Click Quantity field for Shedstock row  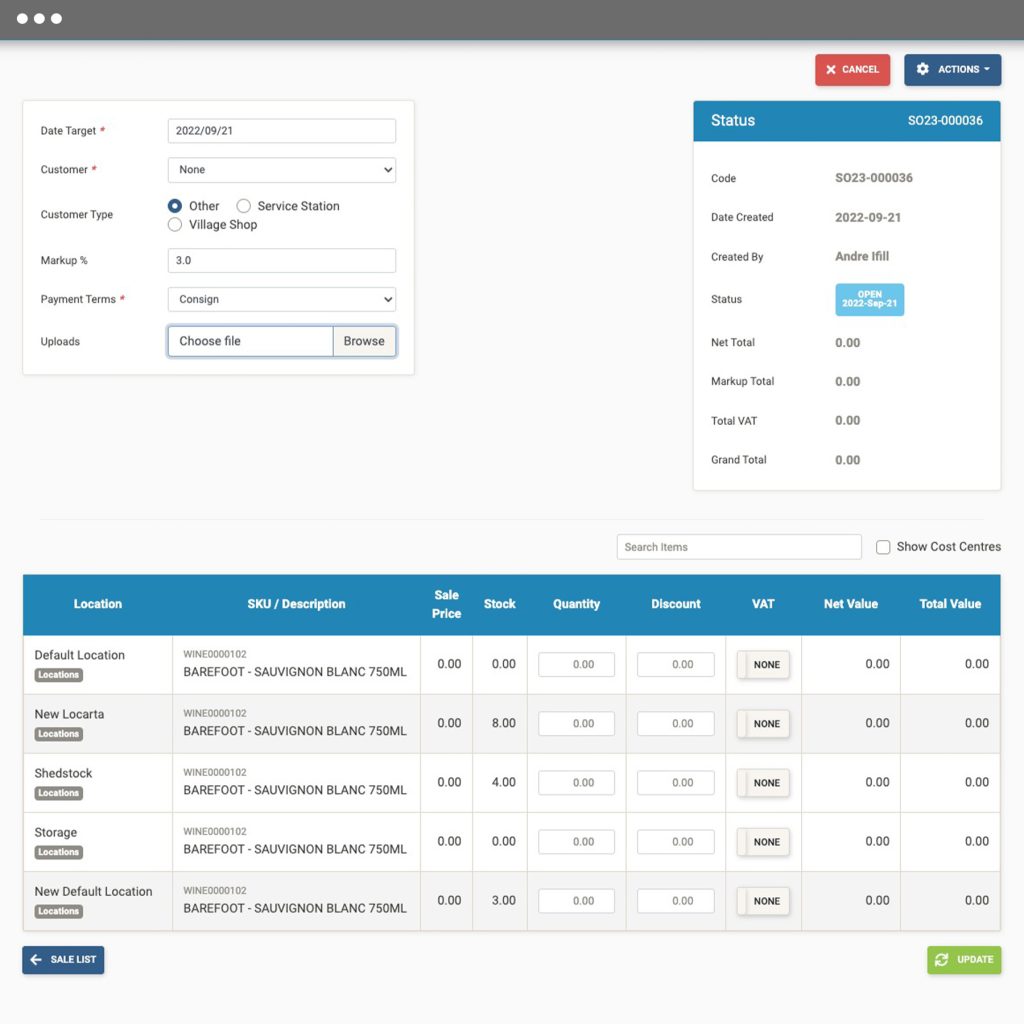click(576, 782)
